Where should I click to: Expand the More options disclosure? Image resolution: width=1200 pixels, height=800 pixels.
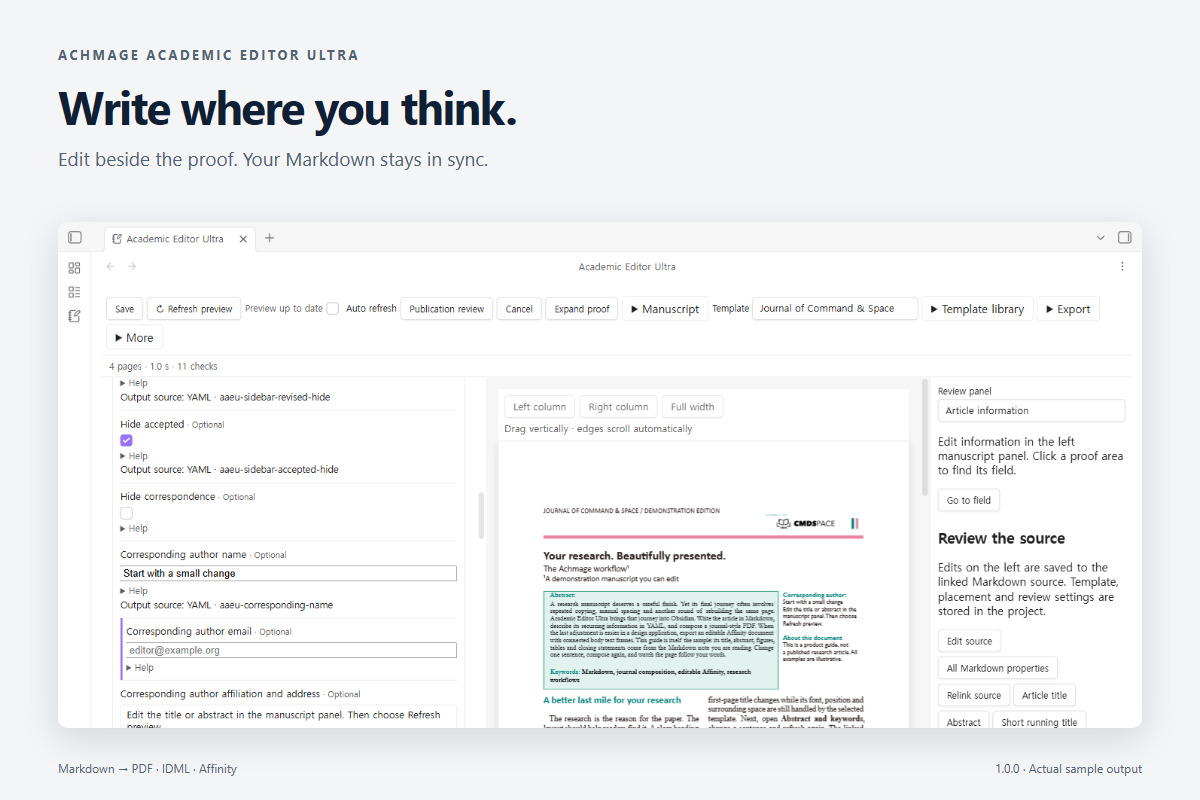(x=134, y=338)
